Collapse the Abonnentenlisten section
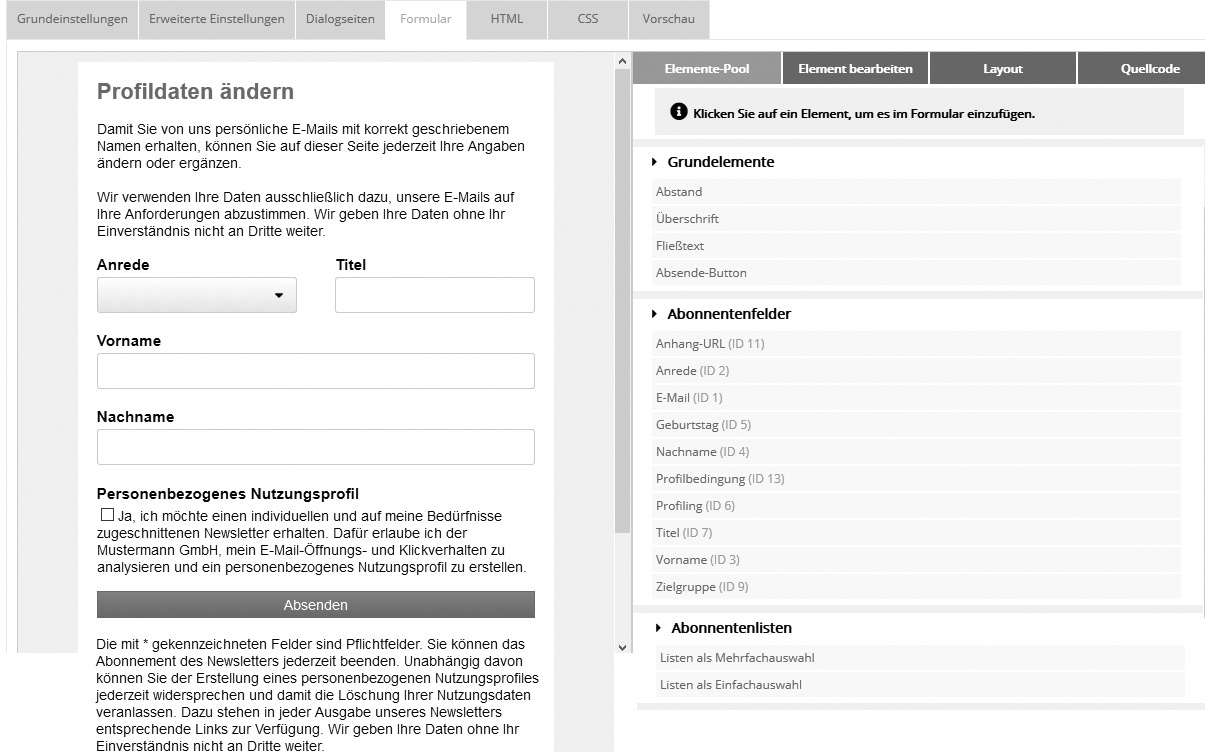This screenshot has height=752, width=1205. [x=659, y=628]
